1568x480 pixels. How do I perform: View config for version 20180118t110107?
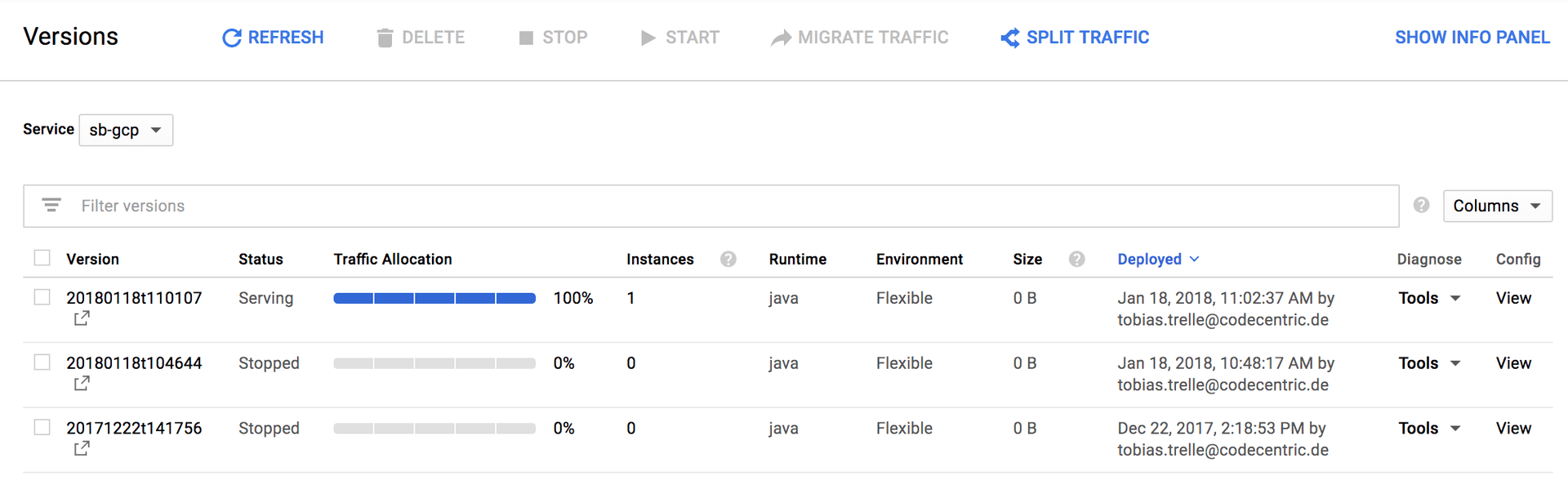coord(1513,299)
